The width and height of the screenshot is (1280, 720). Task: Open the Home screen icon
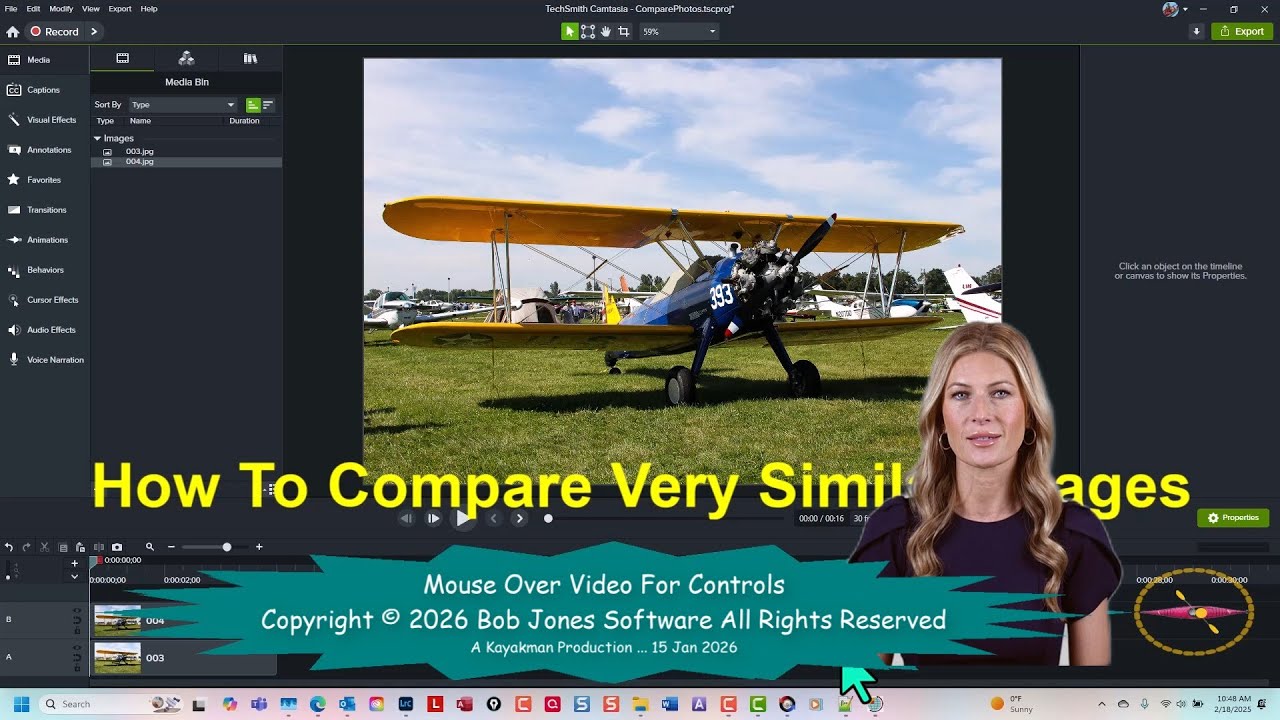12,32
